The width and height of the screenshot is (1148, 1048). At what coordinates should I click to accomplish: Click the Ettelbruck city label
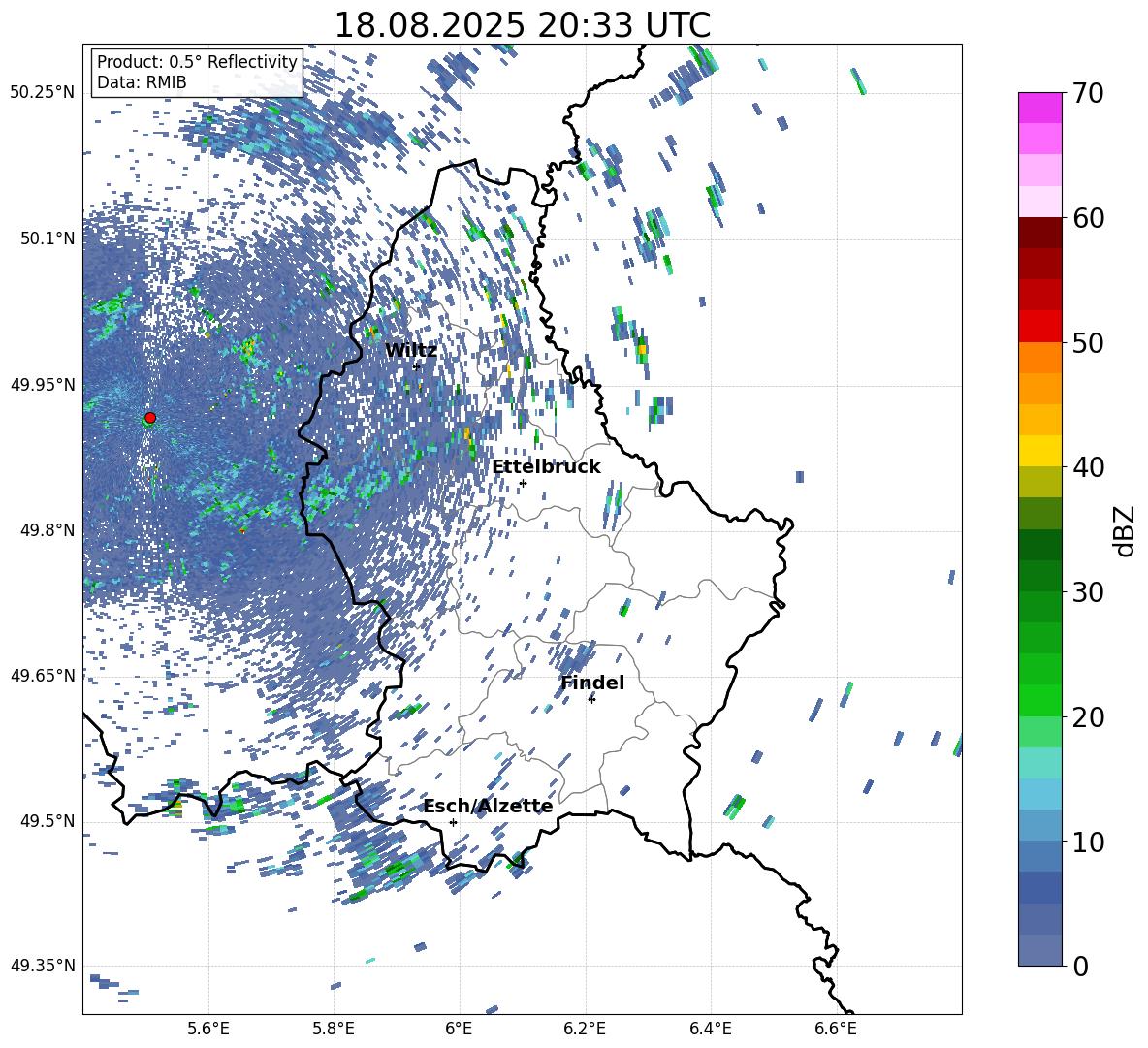(546, 467)
